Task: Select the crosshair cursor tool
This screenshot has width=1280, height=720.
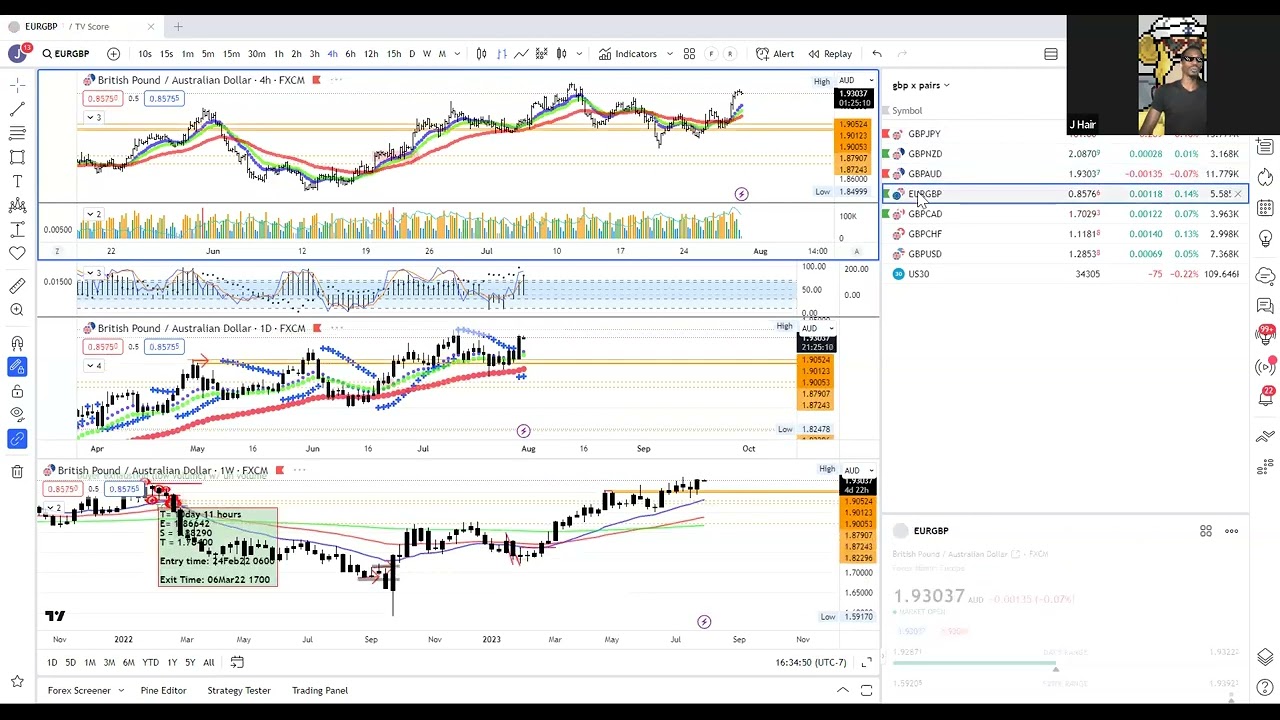Action: tap(17, 85)
